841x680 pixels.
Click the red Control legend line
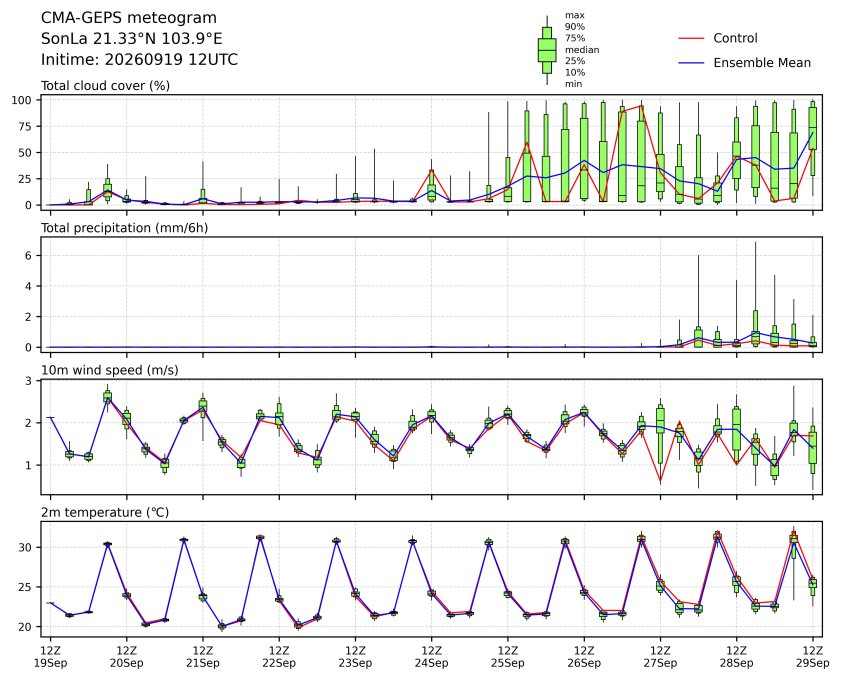point(691,39)
